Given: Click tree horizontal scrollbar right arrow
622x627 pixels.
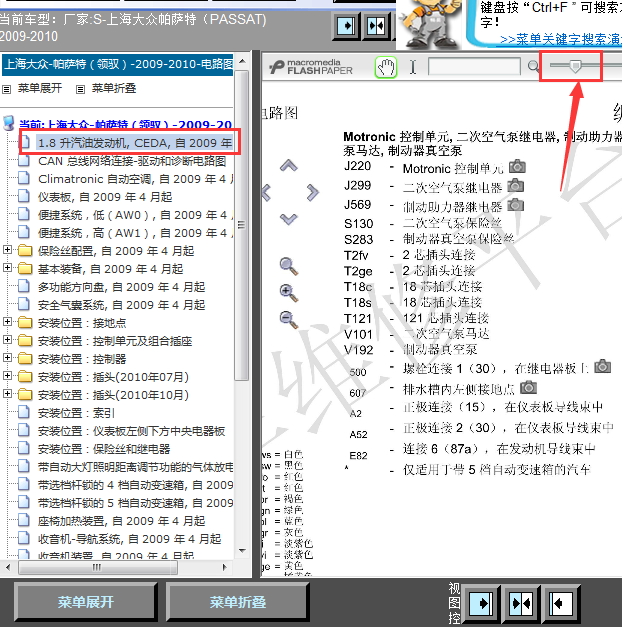Looking at the screenshot, I should pos(224,567).
